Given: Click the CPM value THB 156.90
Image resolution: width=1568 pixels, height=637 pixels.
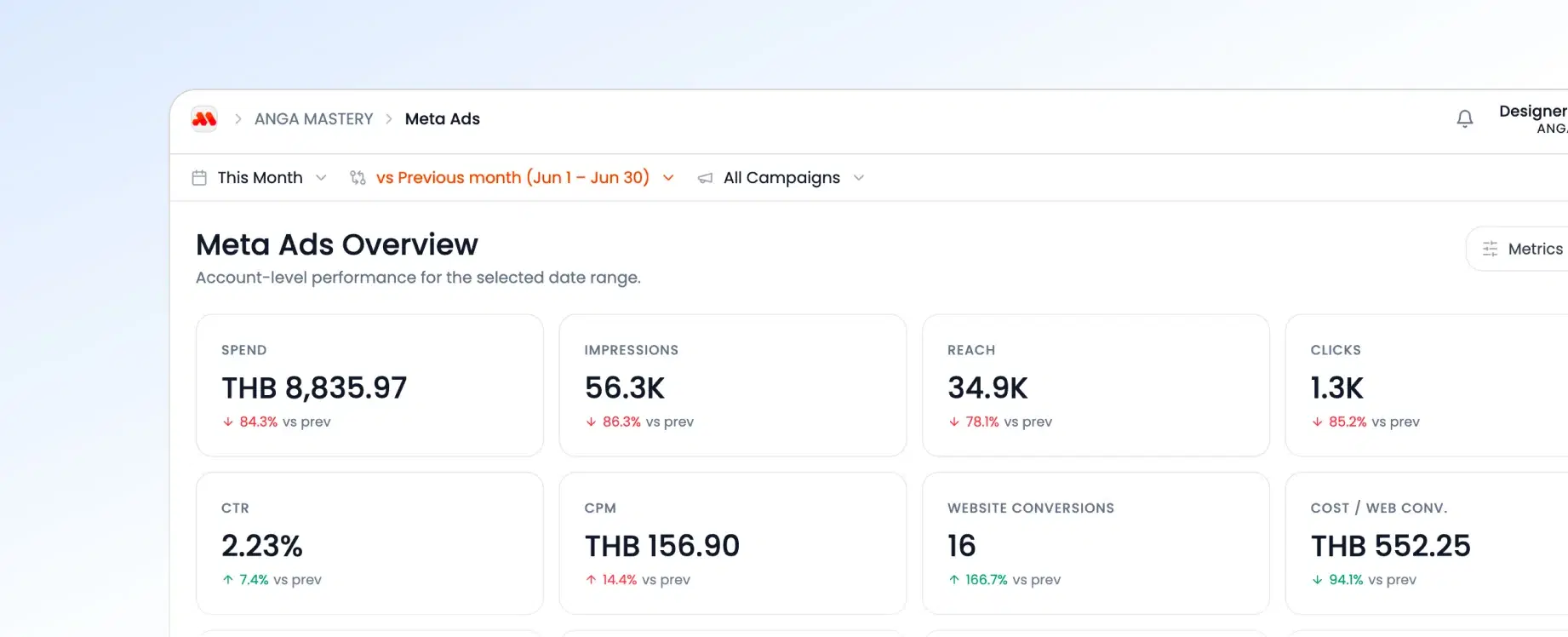Looking at the screenshot, I should coord(662,546).
